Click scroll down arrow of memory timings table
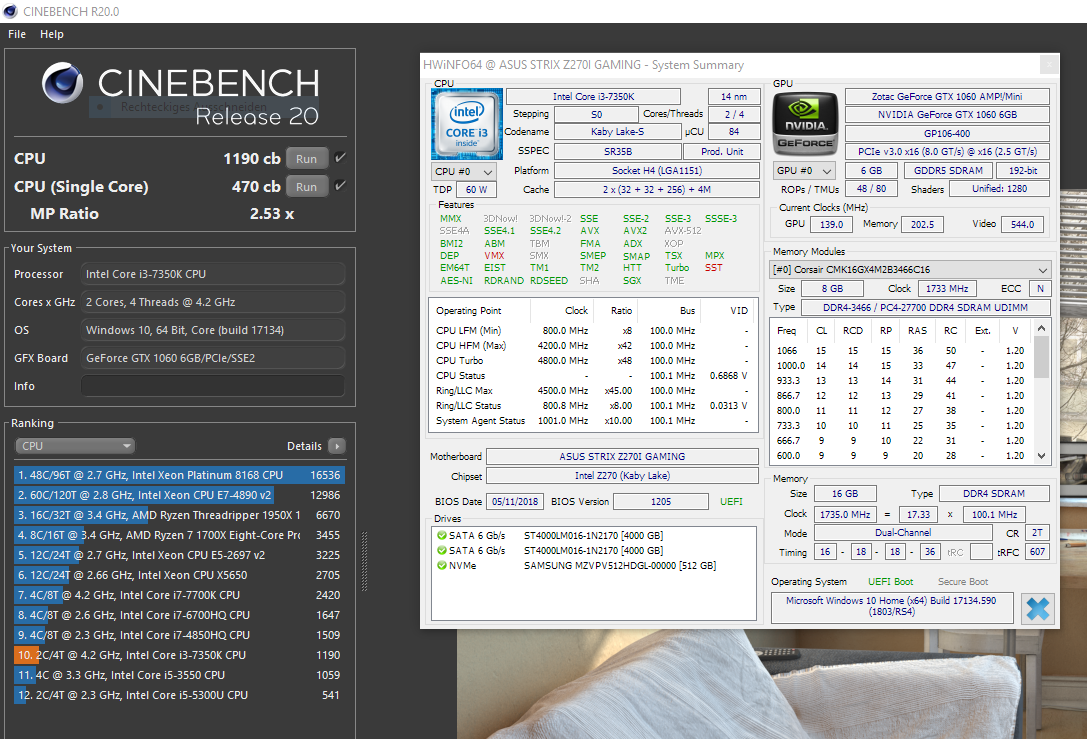 point(1041,455)
